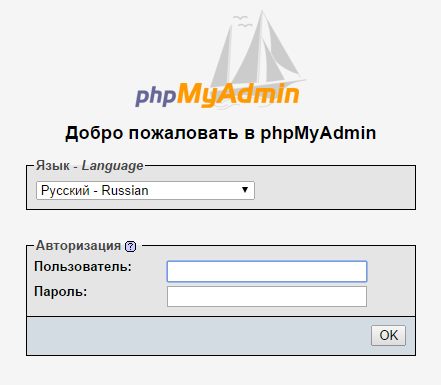Viewport: 441px width, 385px height.
Task: Click the language selector's dropdown arrow
Action: [245, 190]
